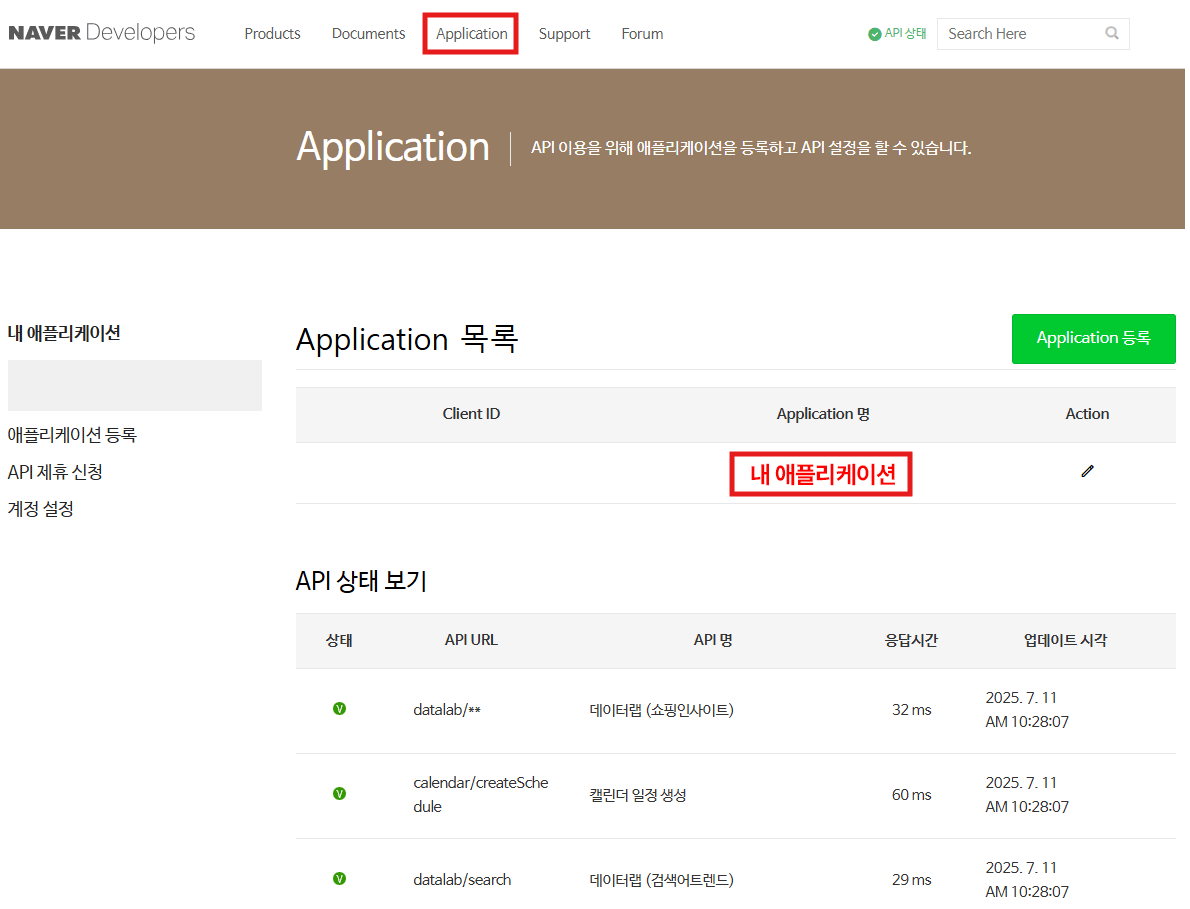Image resolution: width=1190 pixels, height=909 pixels.
Task: Click the API URL column header
Action: 471,640
